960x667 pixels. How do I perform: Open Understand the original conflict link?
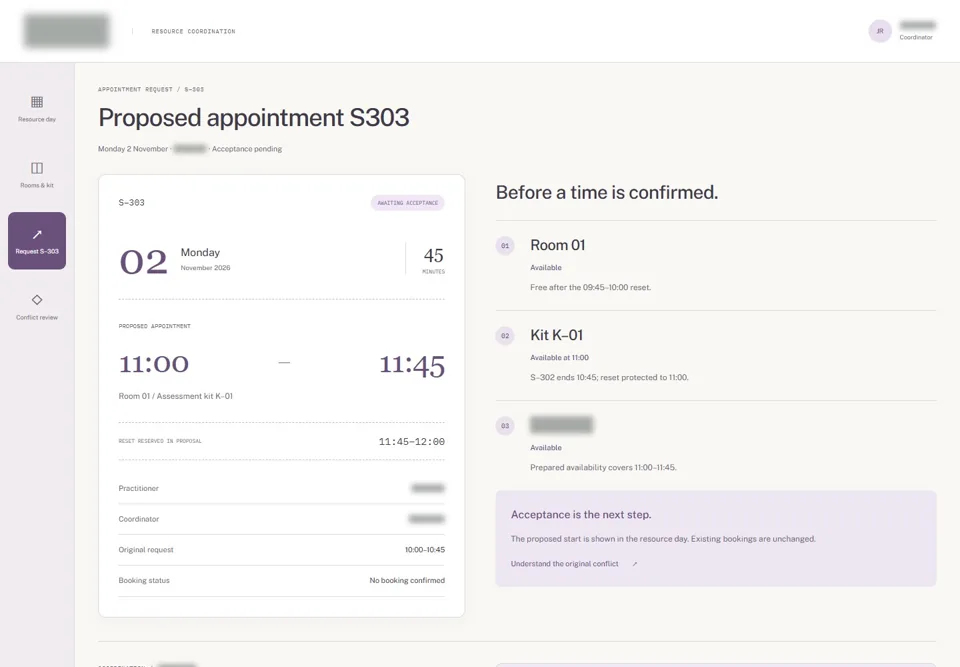(564, 564)
